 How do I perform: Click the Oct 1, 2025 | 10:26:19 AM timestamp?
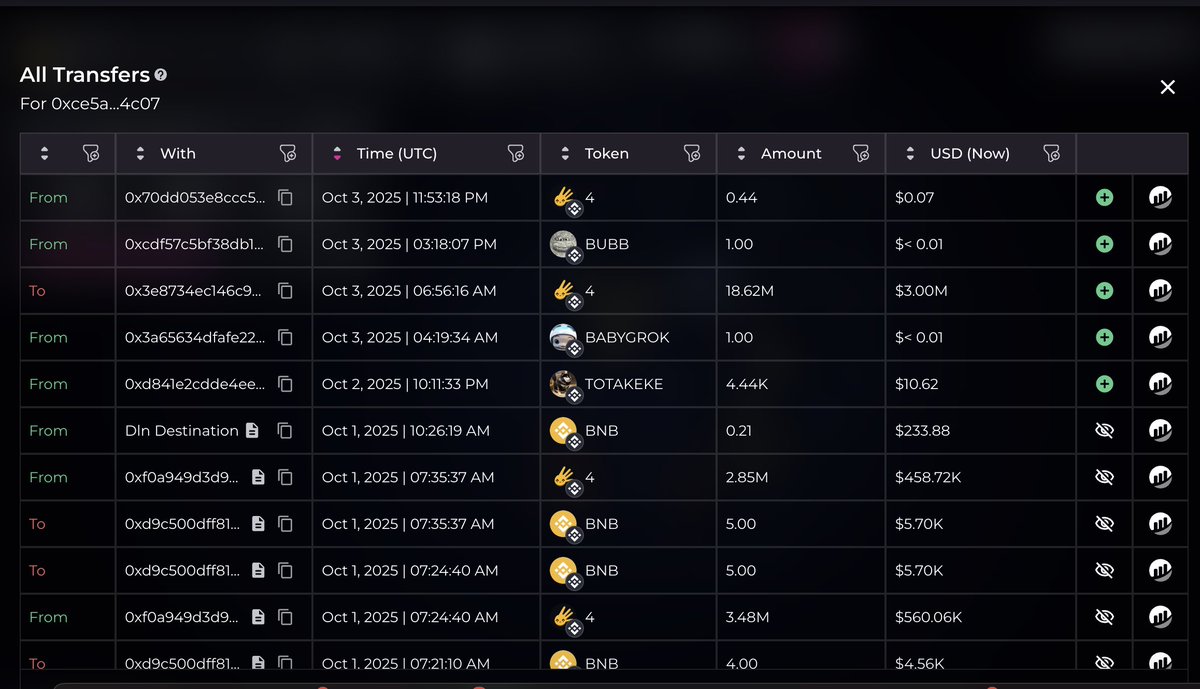click(x=406, y=431)
